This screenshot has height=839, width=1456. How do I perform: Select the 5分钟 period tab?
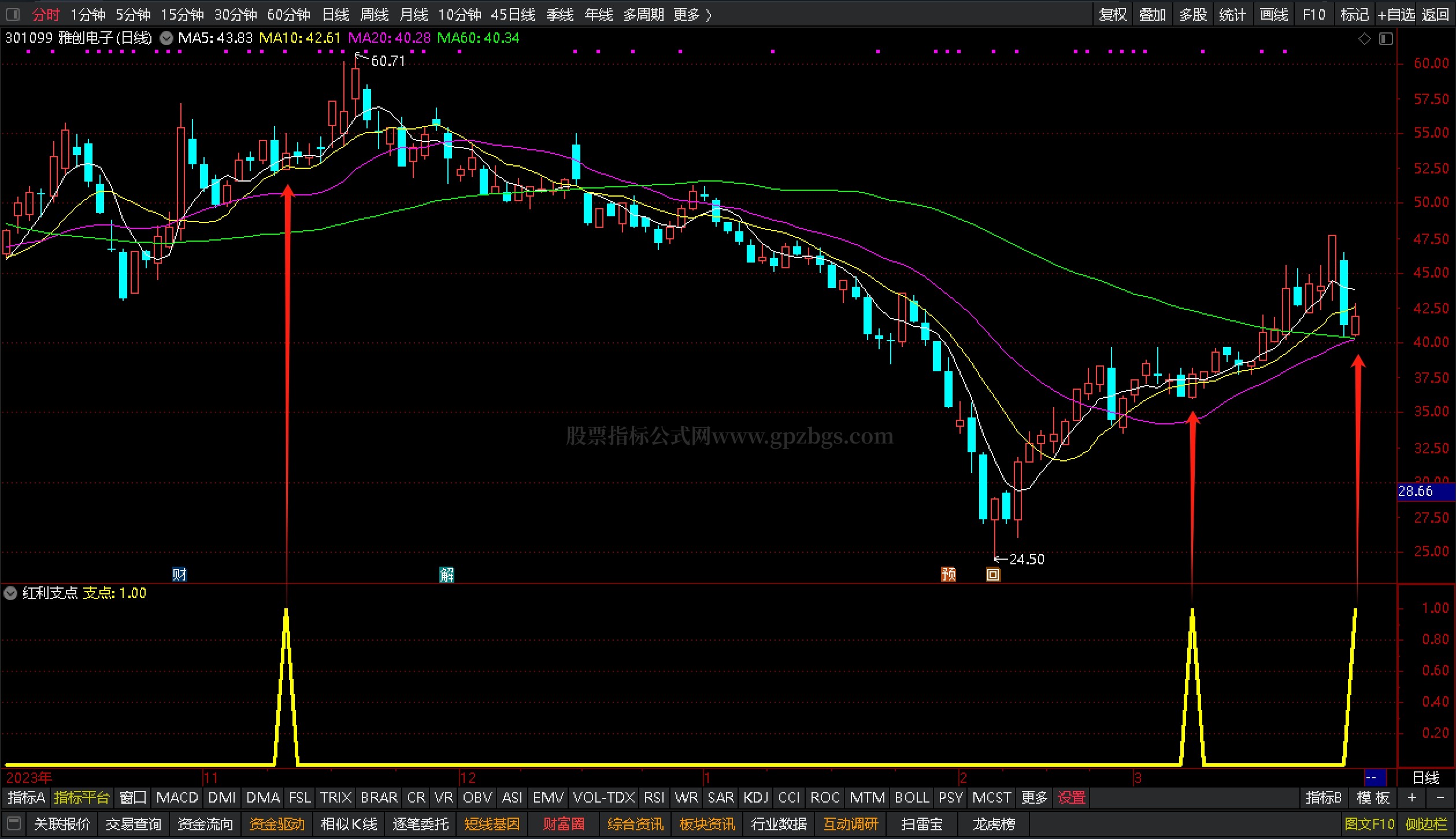click(x=133, y=14)
